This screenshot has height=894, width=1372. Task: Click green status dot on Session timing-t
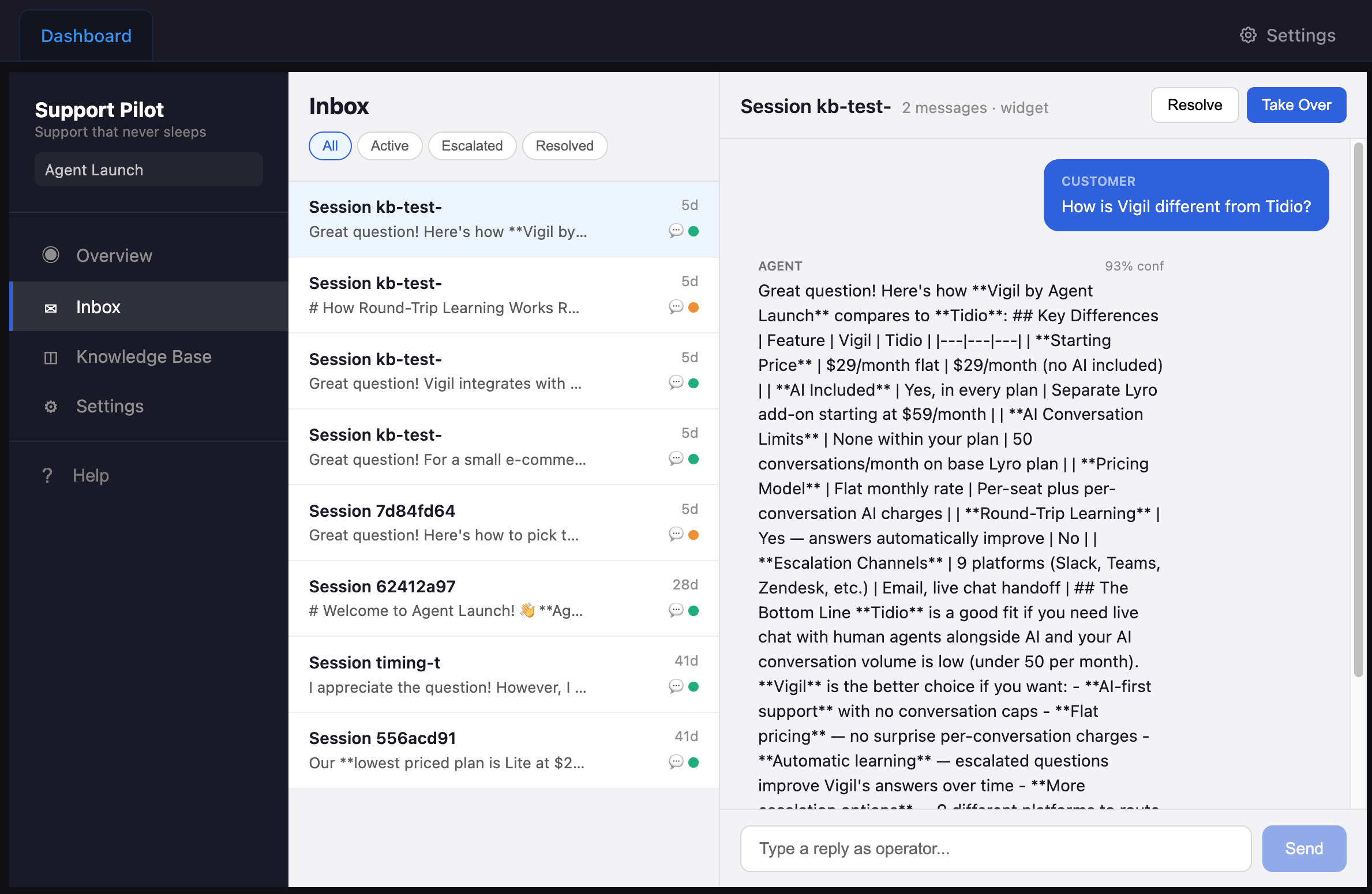[x=694, y=686]
